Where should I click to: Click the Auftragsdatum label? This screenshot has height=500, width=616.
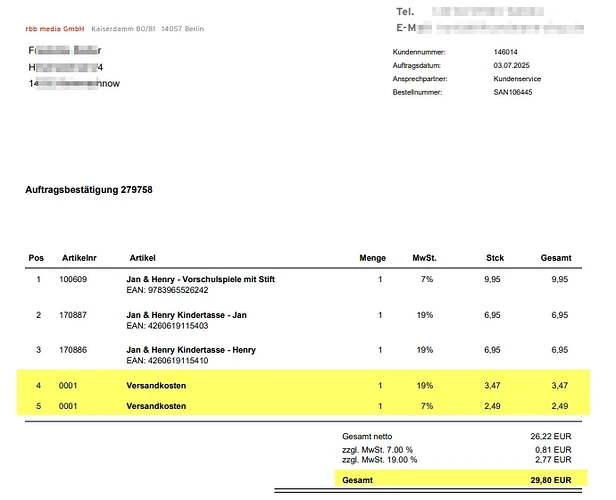click(x=416, y=65)
